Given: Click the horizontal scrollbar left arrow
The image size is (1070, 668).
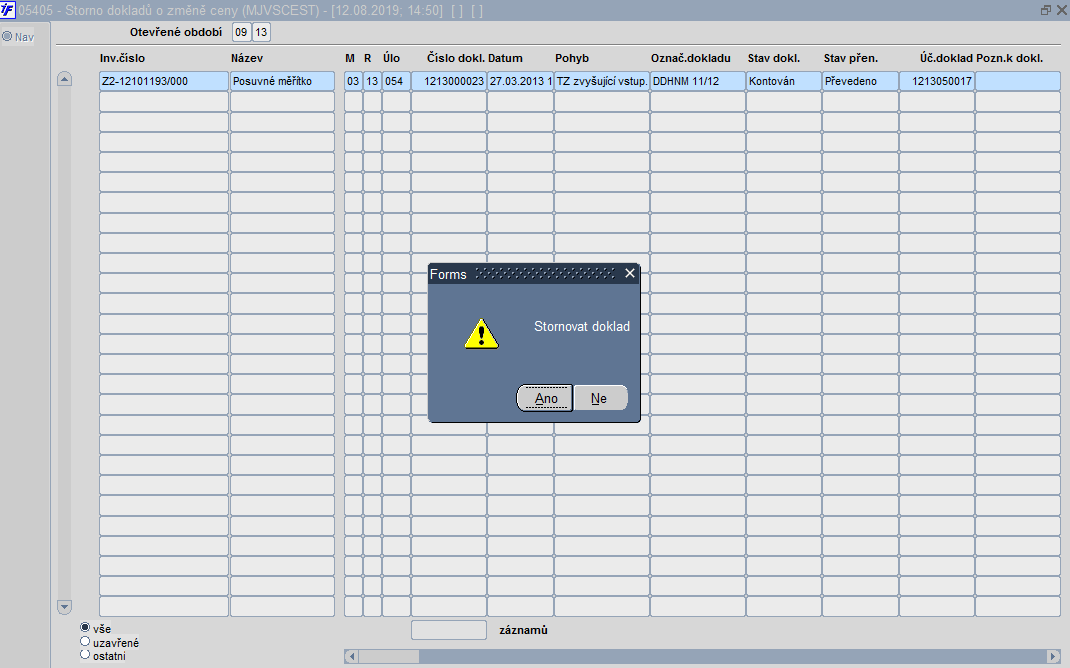Looking at the screenshot, I should [x=351, y=656].
